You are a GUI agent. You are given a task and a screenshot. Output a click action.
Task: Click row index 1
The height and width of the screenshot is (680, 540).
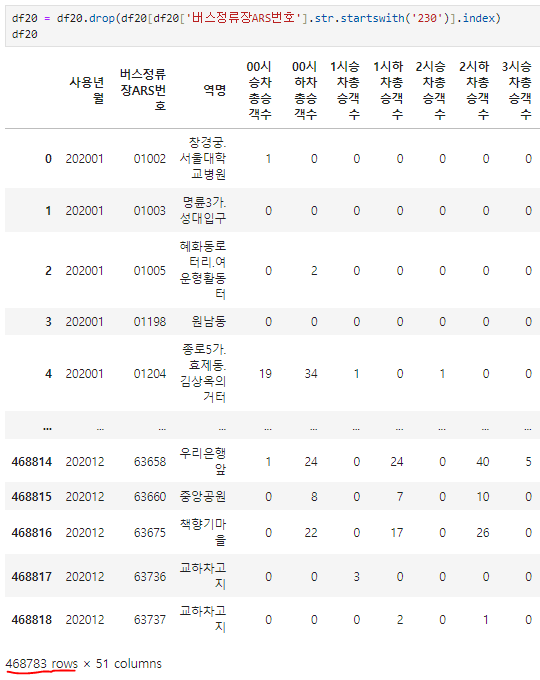[x=48, y=211]
